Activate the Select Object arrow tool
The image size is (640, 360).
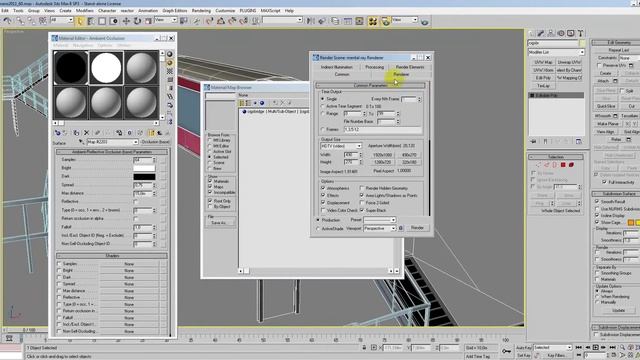(x=80, y=20)
